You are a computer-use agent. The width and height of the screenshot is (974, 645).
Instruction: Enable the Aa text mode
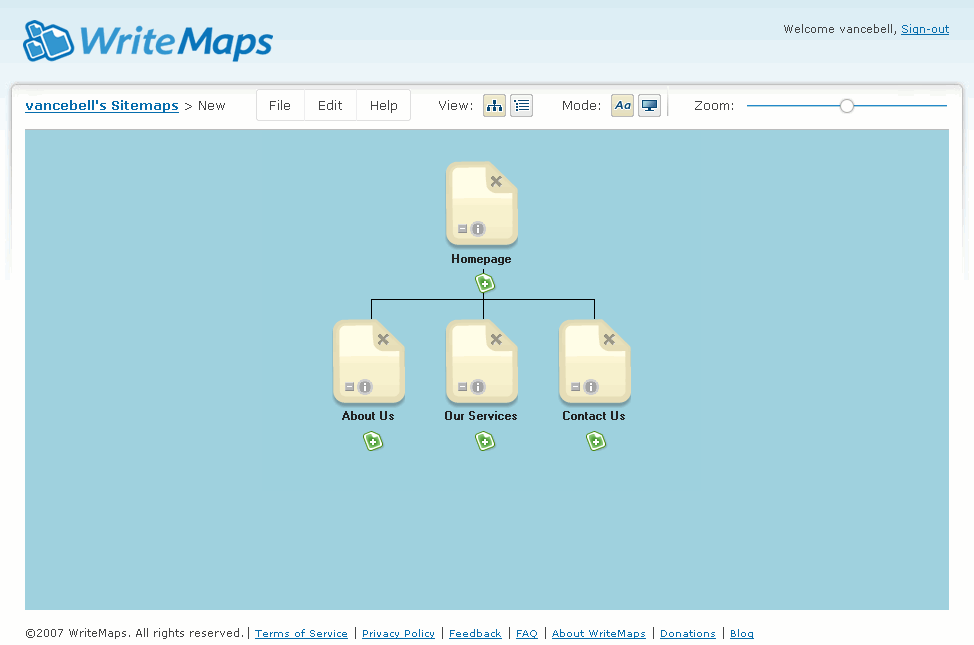click(x=622, y=106)
